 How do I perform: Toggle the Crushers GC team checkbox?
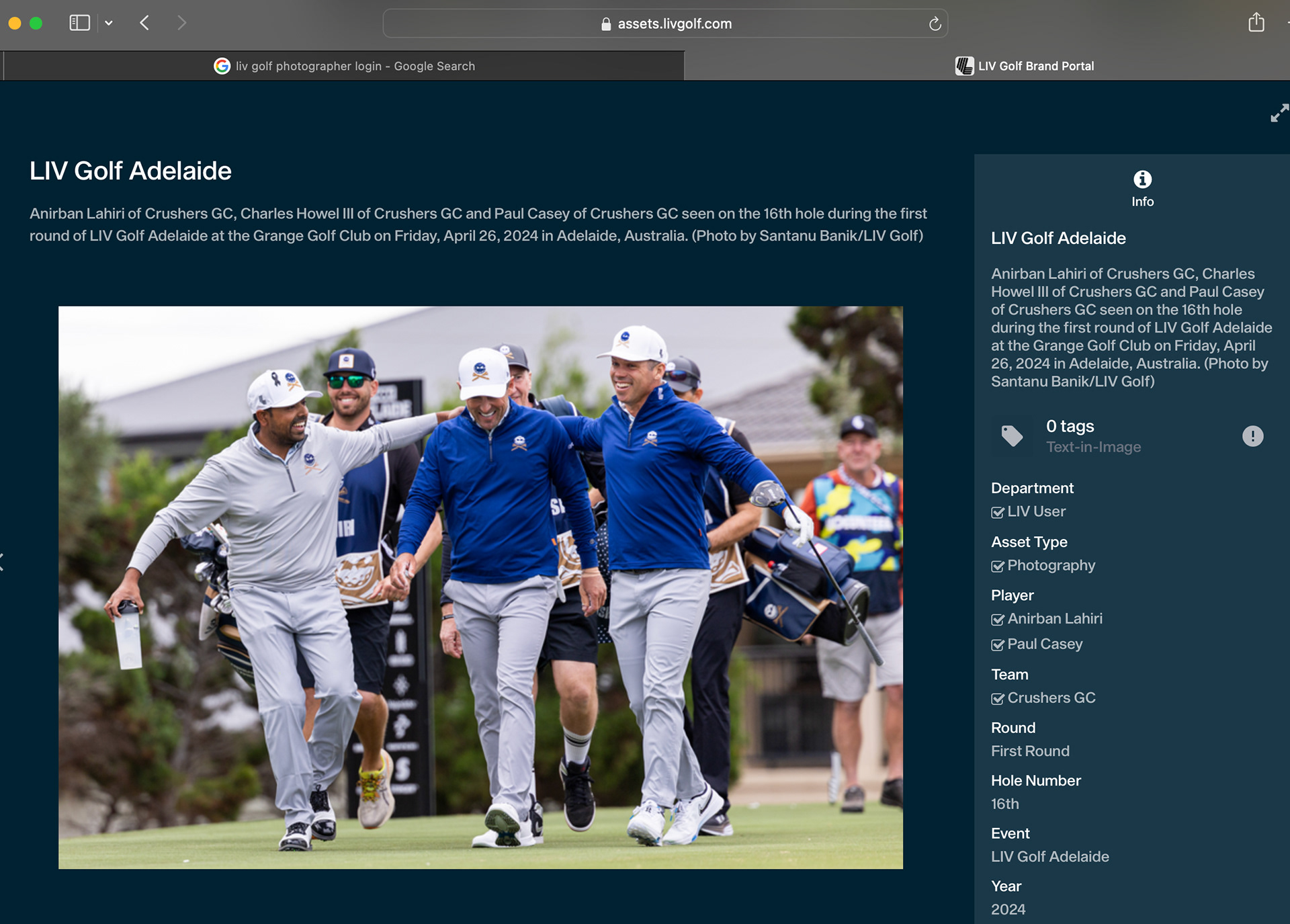pos(998,699)
